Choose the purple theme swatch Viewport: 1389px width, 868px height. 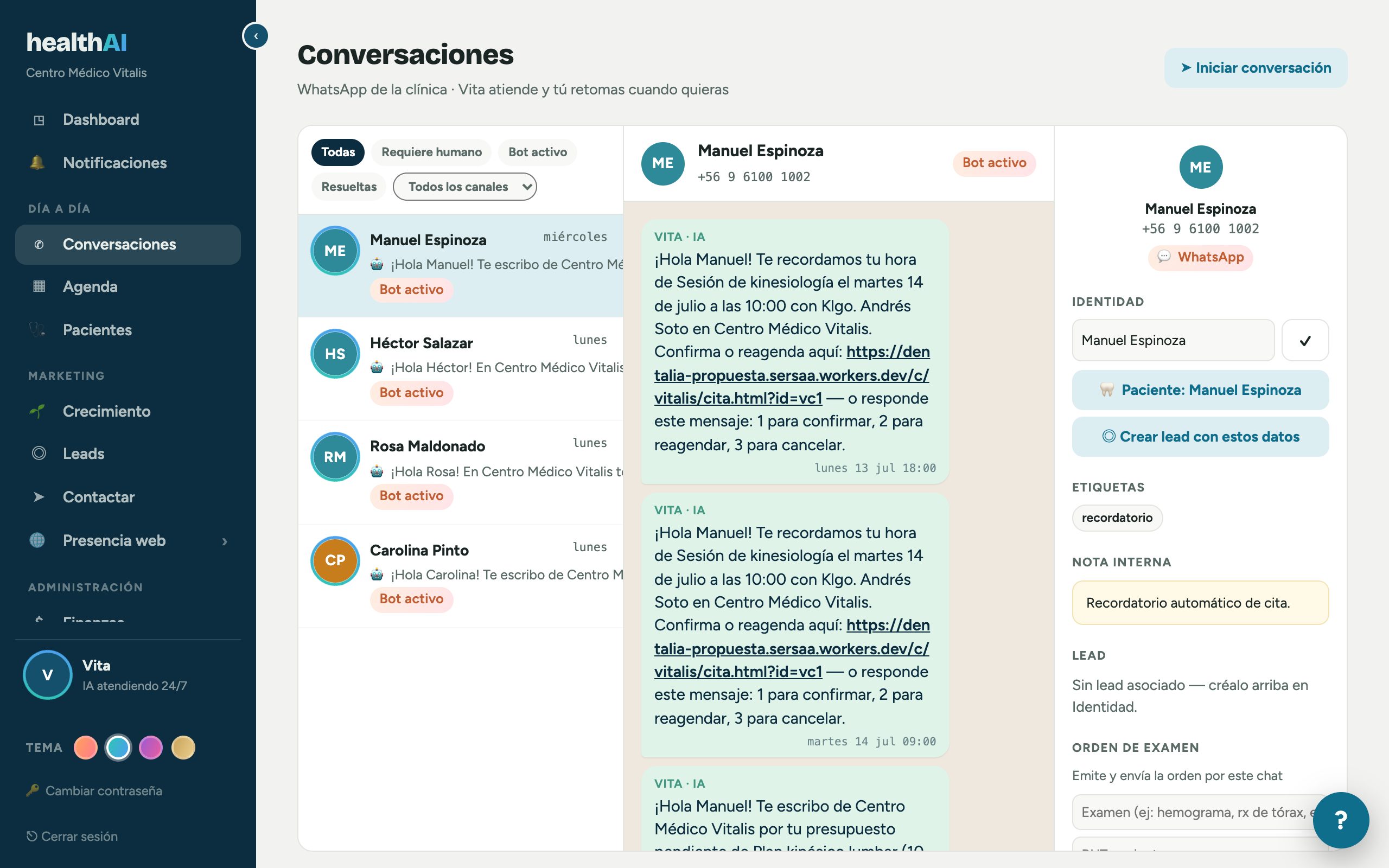coord(151,748)
